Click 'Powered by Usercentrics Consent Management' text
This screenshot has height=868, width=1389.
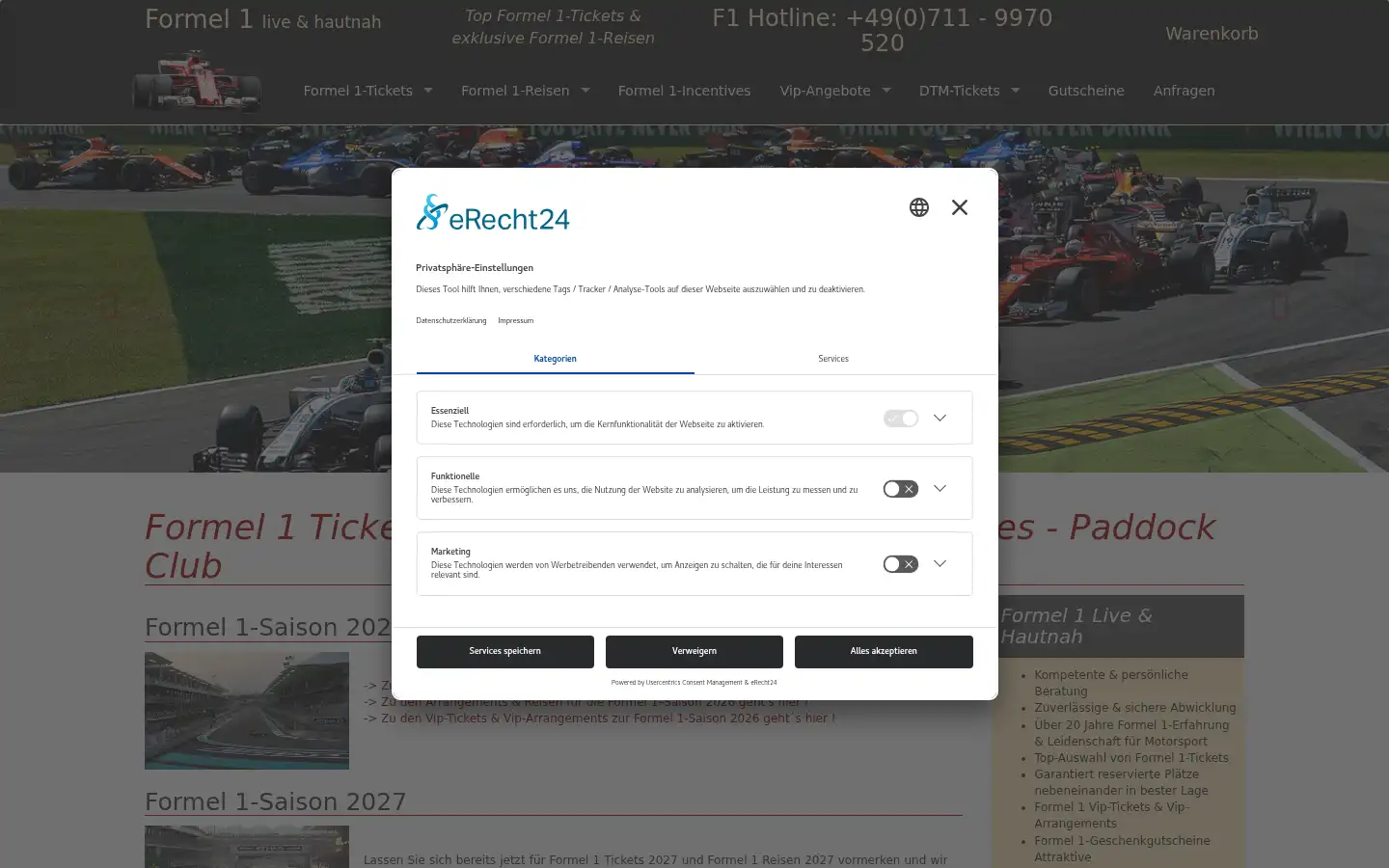(694, 683)
